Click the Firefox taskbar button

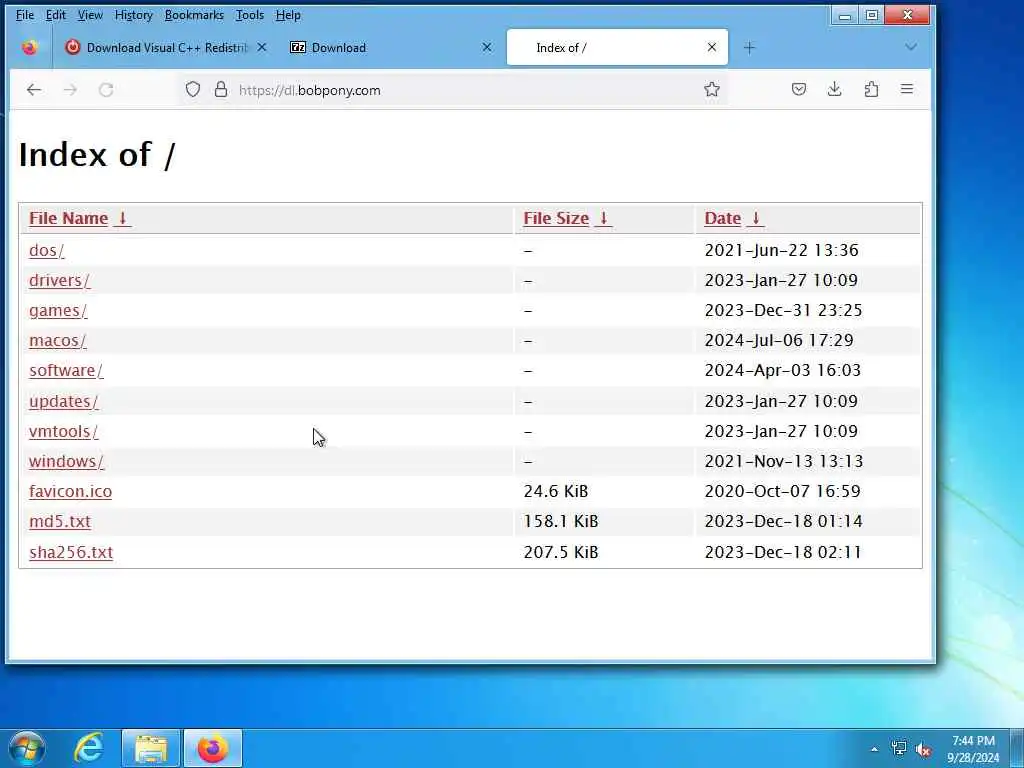[213, 748]
